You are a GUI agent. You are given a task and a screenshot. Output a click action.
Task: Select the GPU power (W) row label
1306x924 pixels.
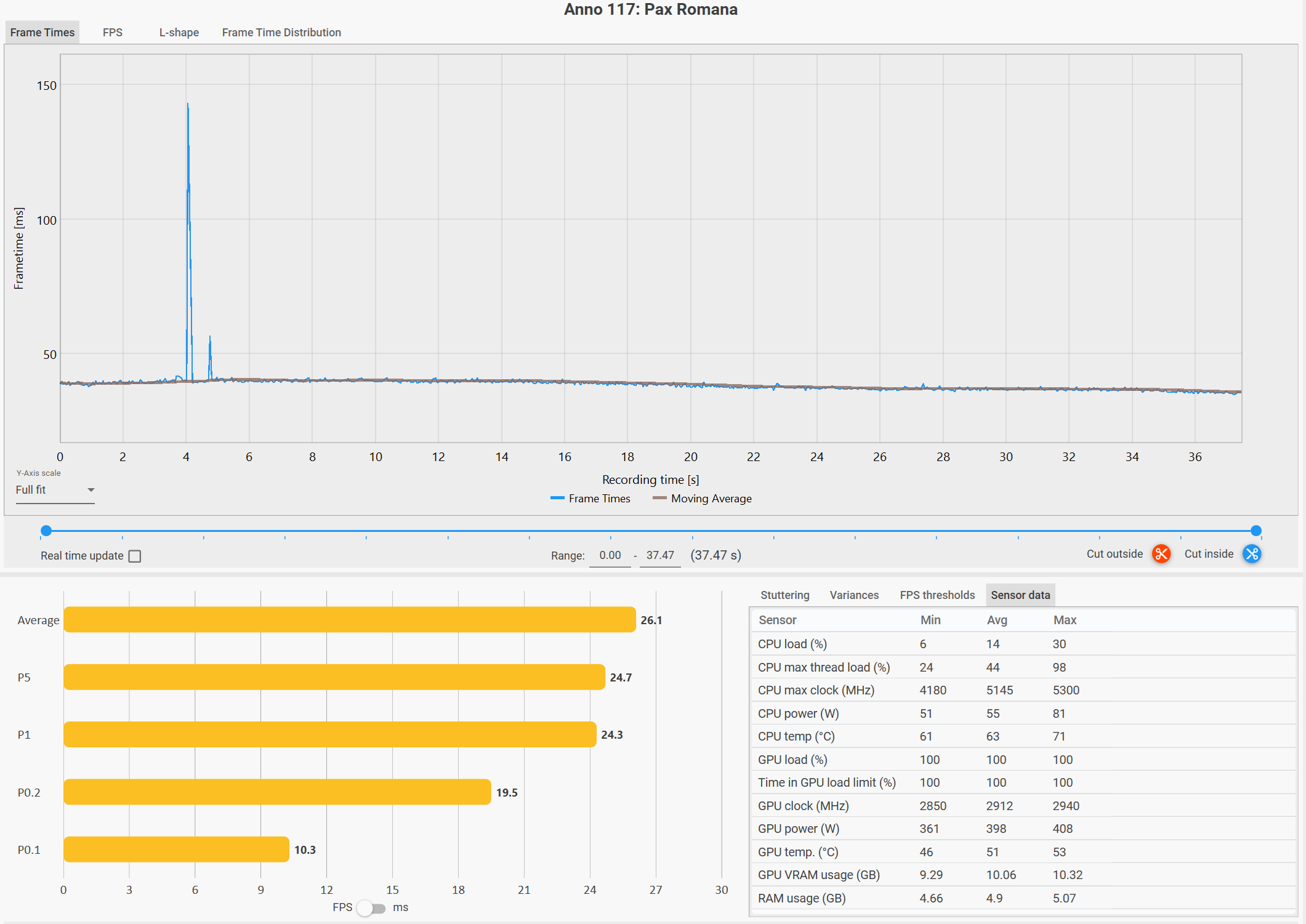[799, 829]
